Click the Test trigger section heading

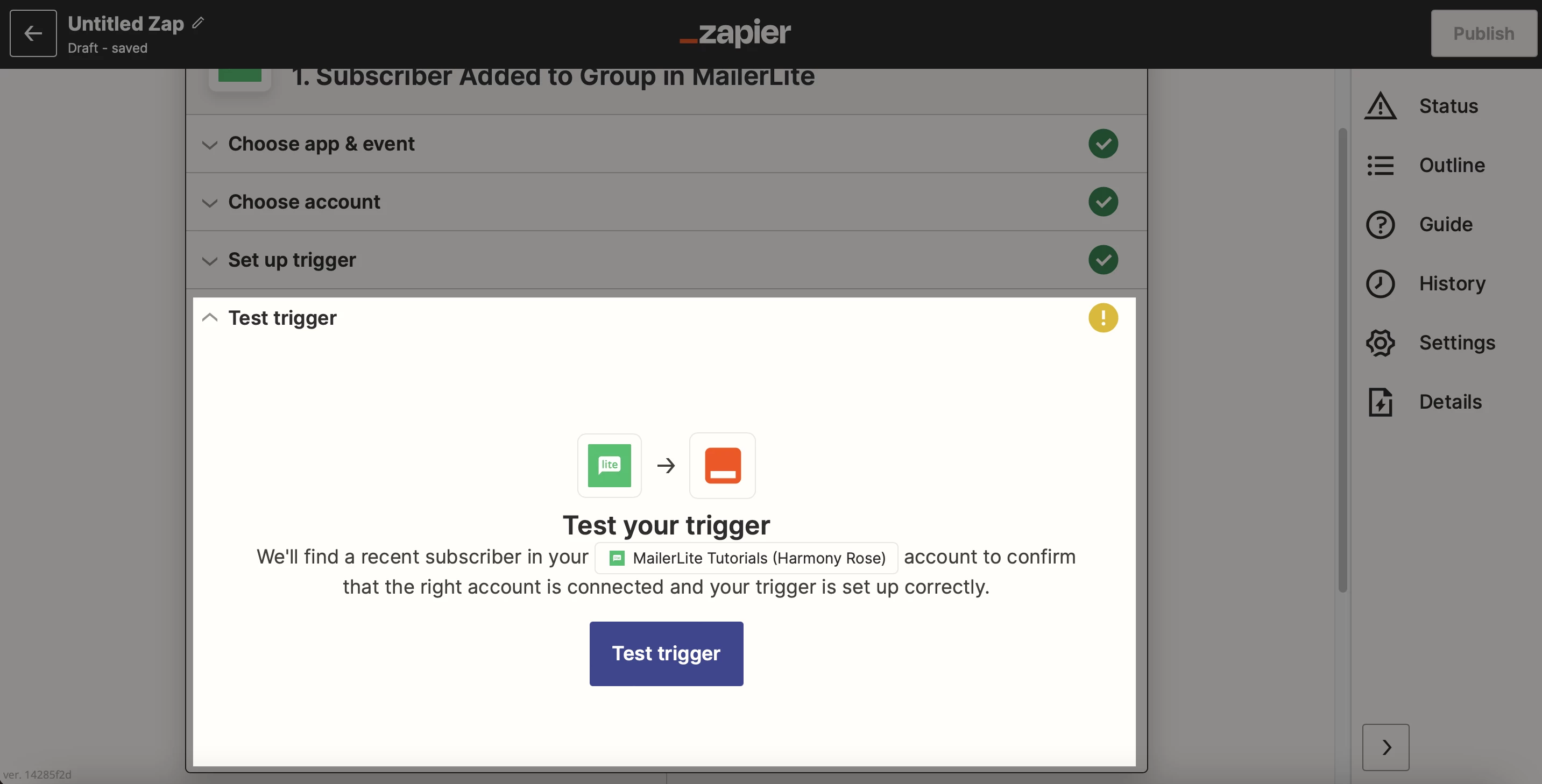[x=282, y=318]
